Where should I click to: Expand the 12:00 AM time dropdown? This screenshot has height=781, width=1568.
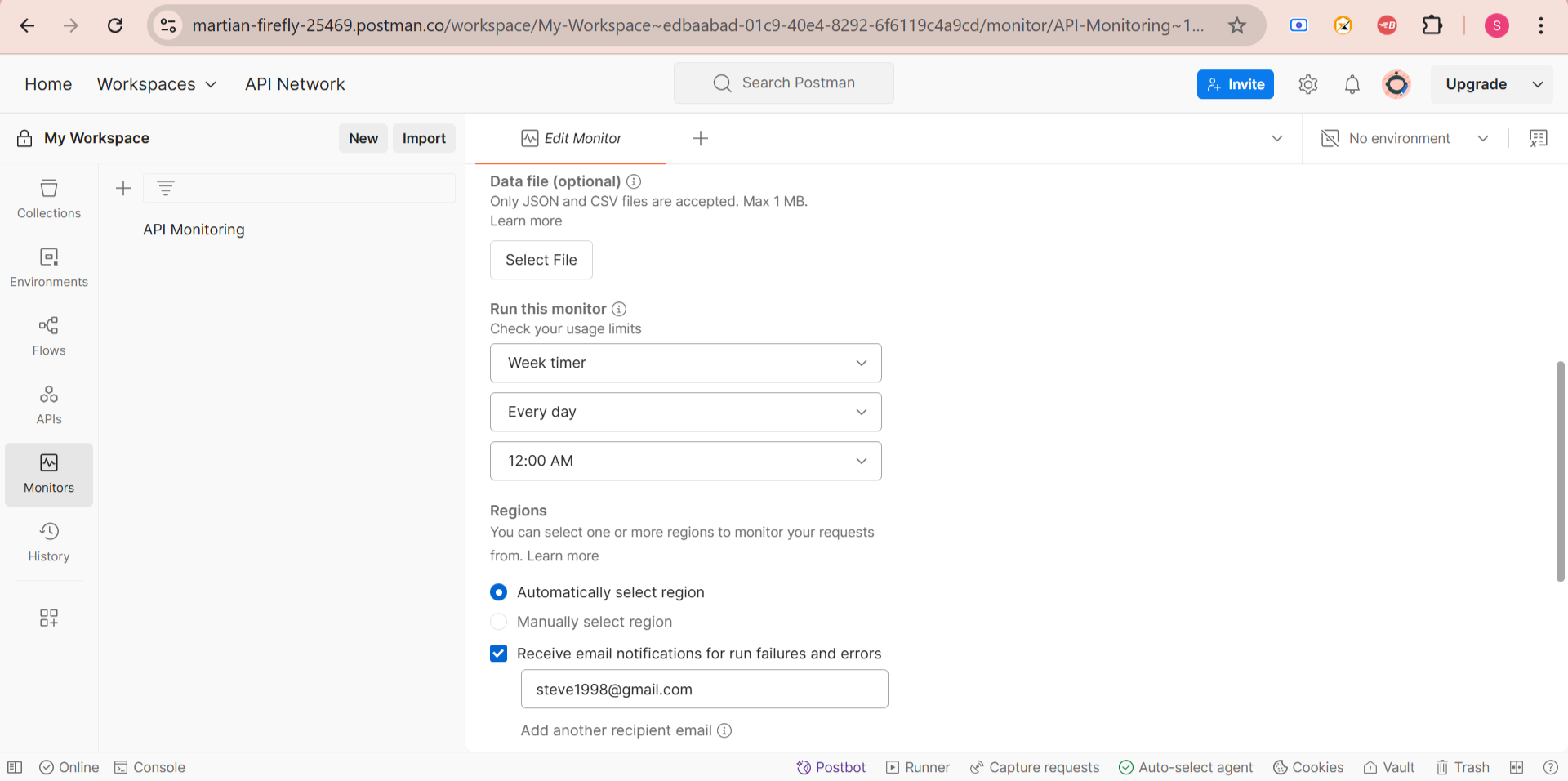[686, 461]
